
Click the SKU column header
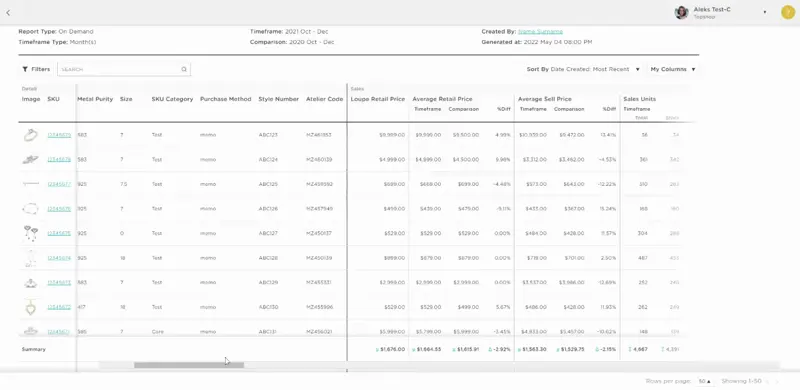pos(54,99)
